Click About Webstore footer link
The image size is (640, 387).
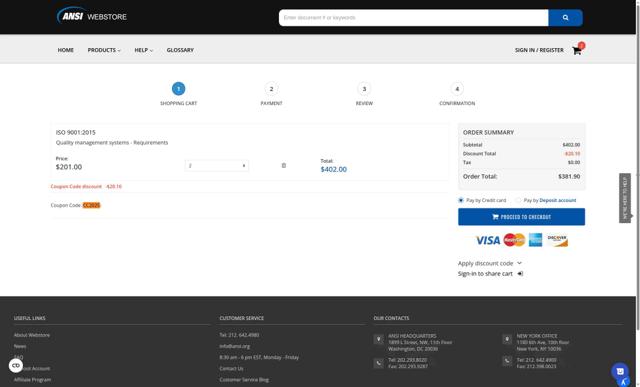[32, 335]
